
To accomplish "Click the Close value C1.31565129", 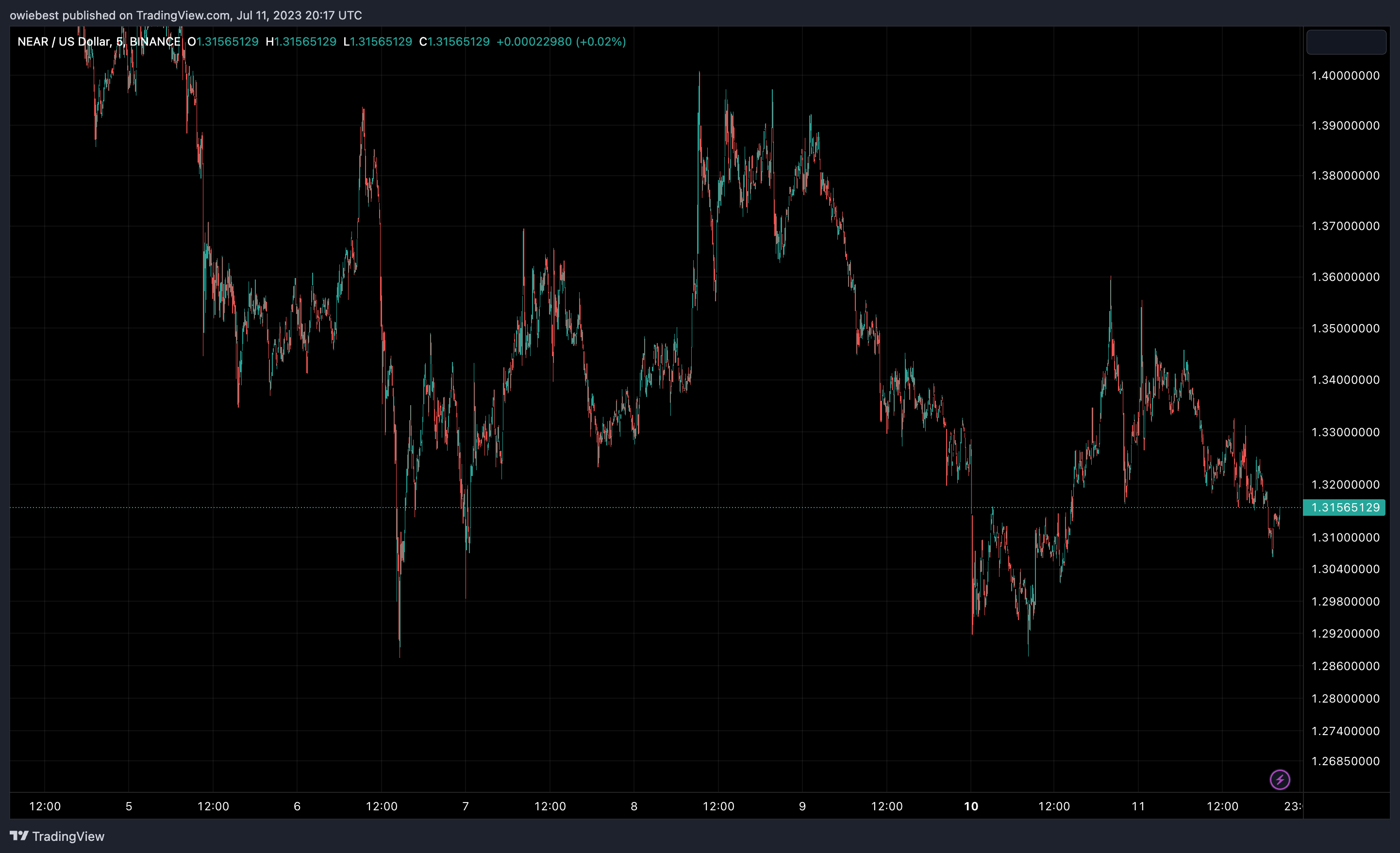I will (x=454, y=41).
